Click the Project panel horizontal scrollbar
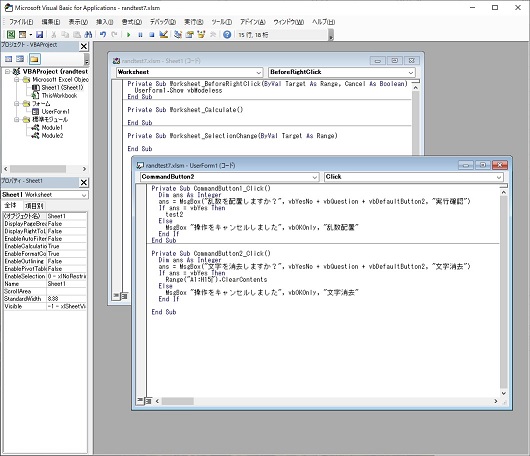 click(x=45, y=169)
